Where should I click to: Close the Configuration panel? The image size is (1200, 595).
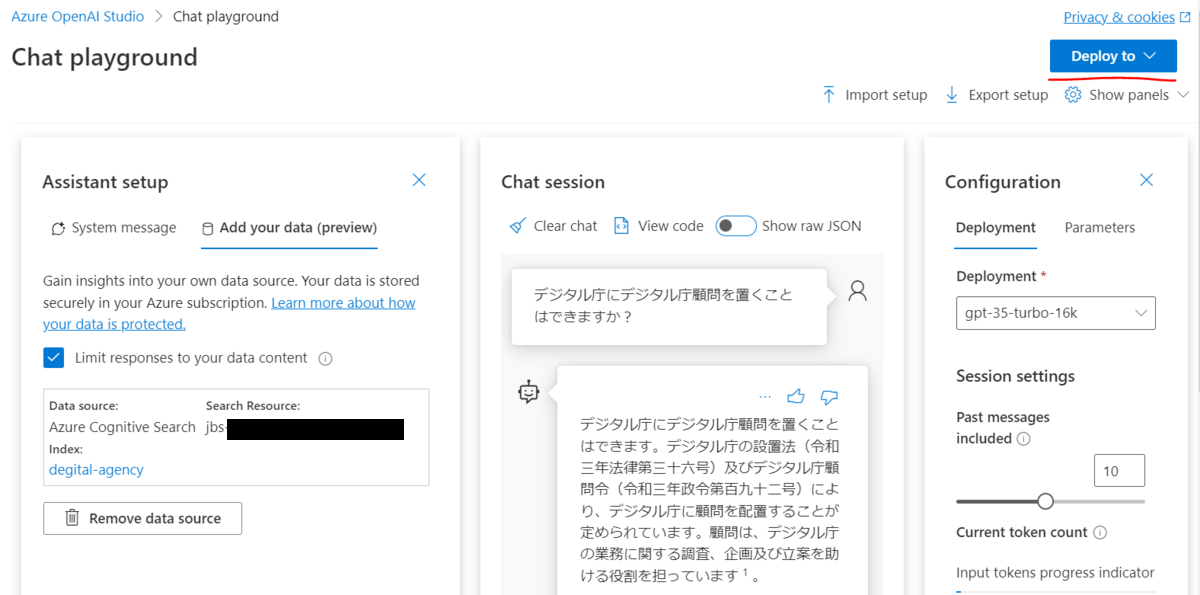1146,180
